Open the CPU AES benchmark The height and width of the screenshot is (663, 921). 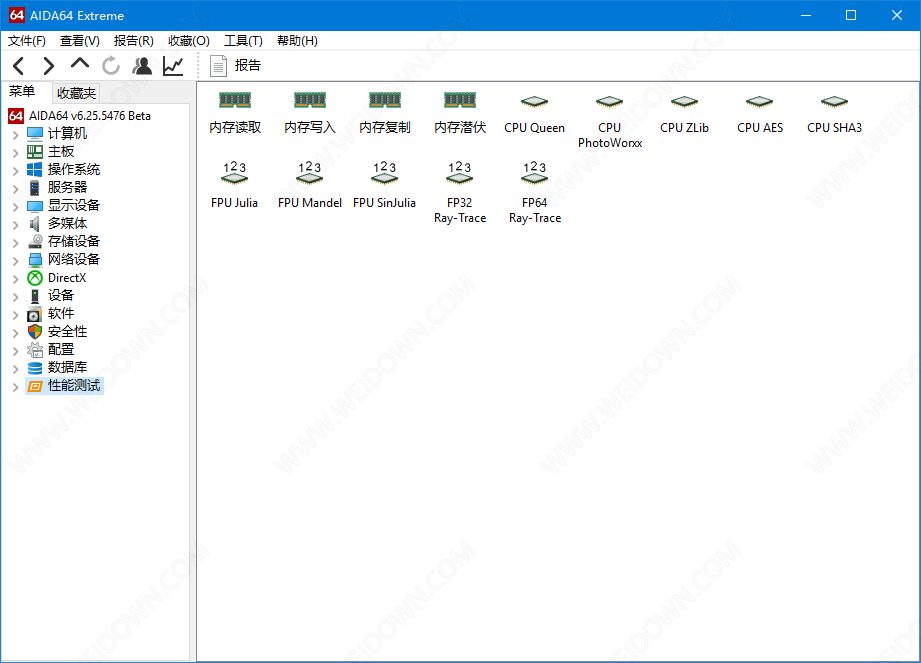point(759,115)
